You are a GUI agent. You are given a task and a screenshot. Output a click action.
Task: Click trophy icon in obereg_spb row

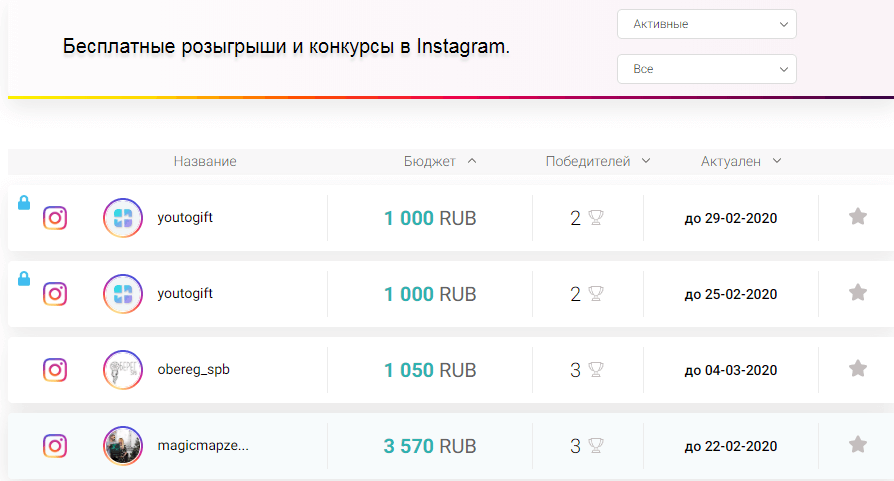point(596,369)
